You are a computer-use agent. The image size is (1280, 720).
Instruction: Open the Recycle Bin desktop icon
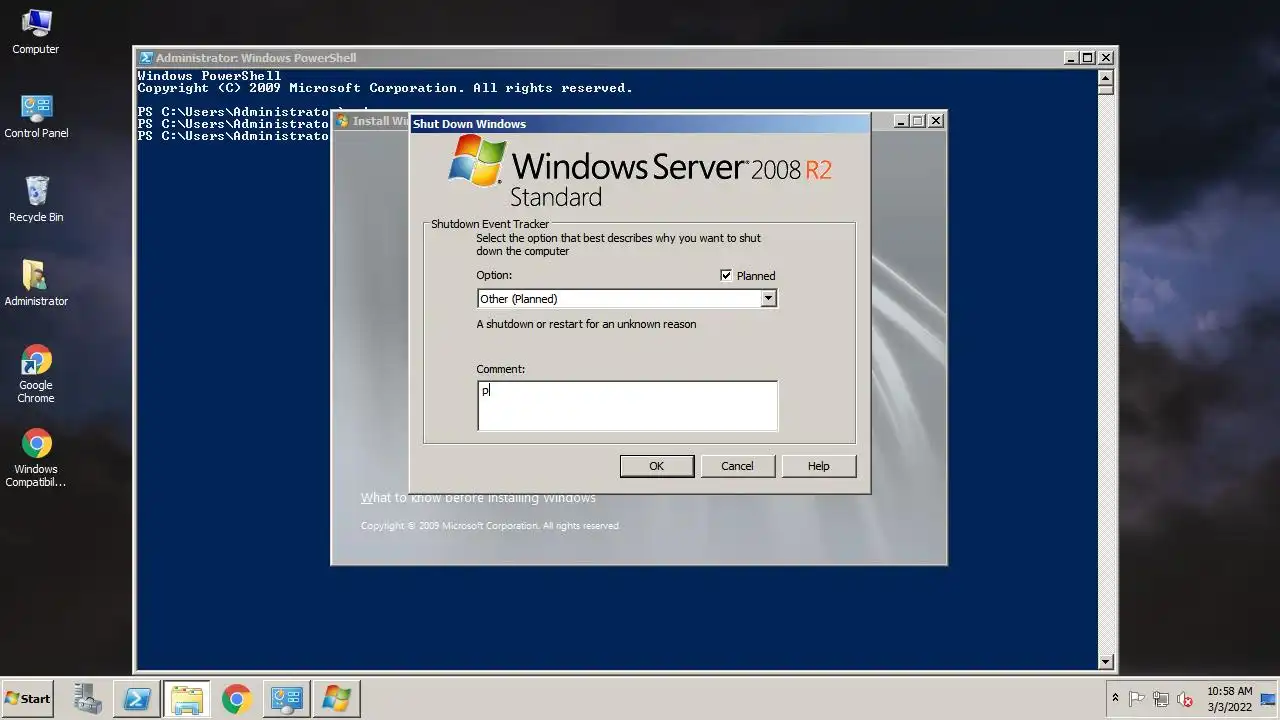coord(36,199)
